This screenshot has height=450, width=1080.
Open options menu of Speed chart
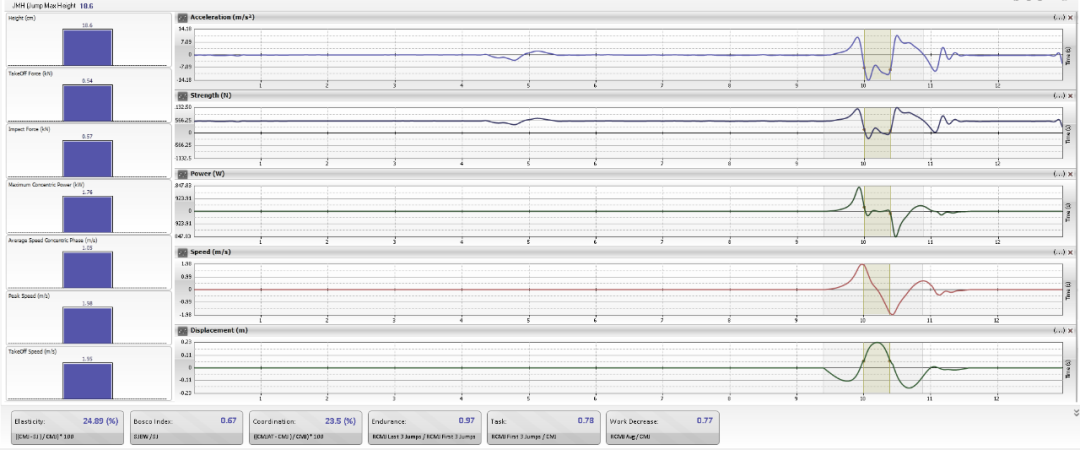tap(1058, 252)
